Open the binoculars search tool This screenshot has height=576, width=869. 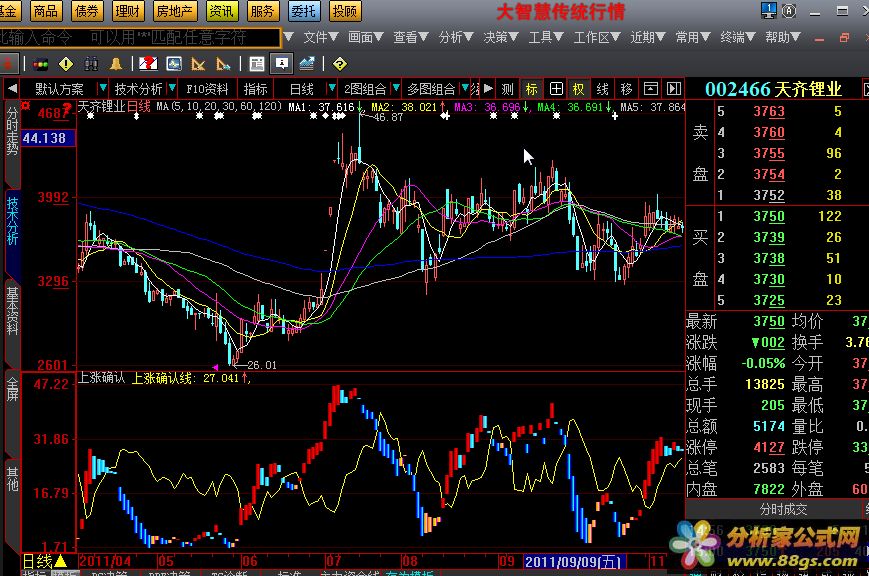91,64
